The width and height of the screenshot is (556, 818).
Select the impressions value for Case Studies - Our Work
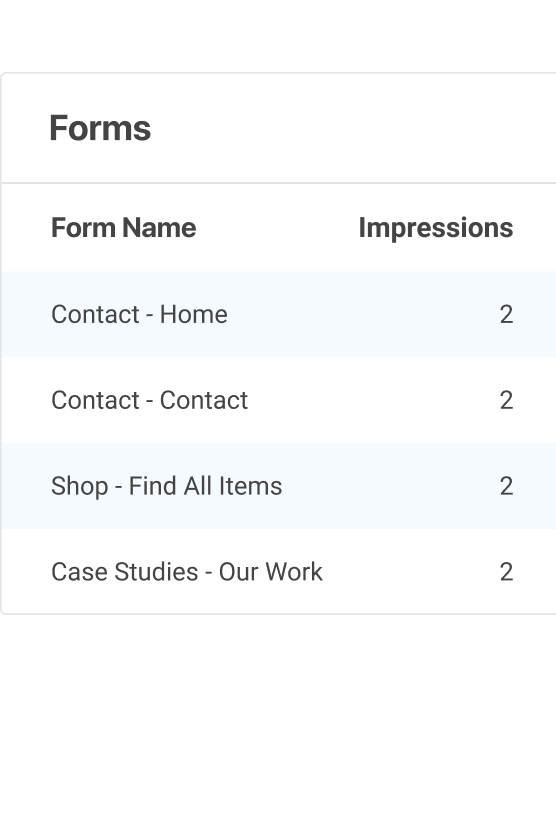pyautogui.click(x=506, y=572)
